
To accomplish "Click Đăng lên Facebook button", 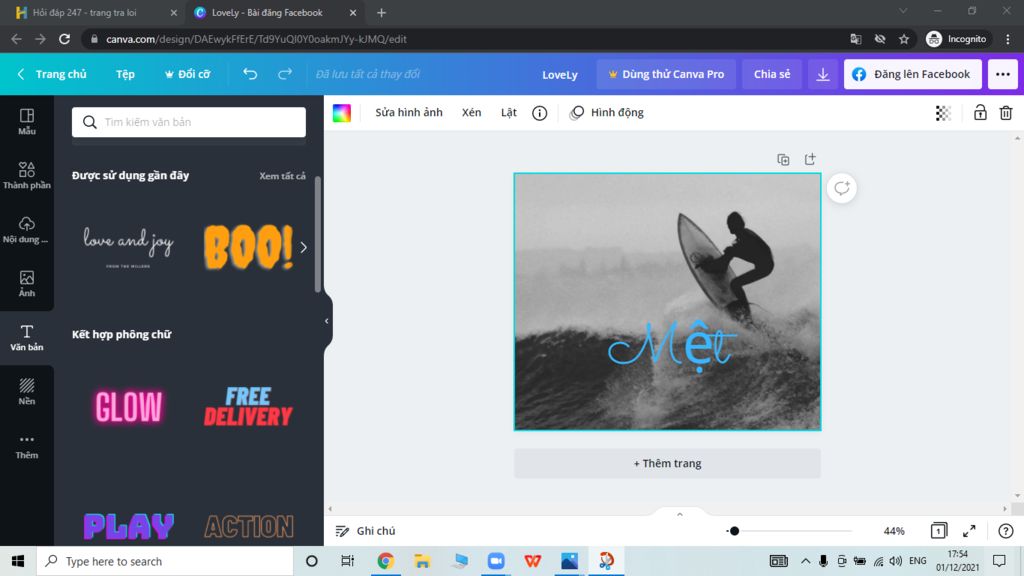I will (x=912, y=74).
